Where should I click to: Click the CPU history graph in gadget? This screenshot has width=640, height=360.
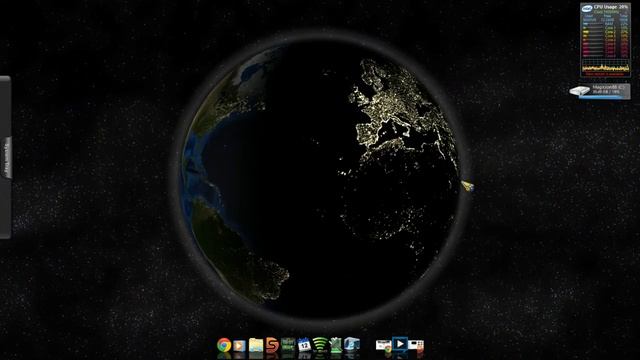605,66
